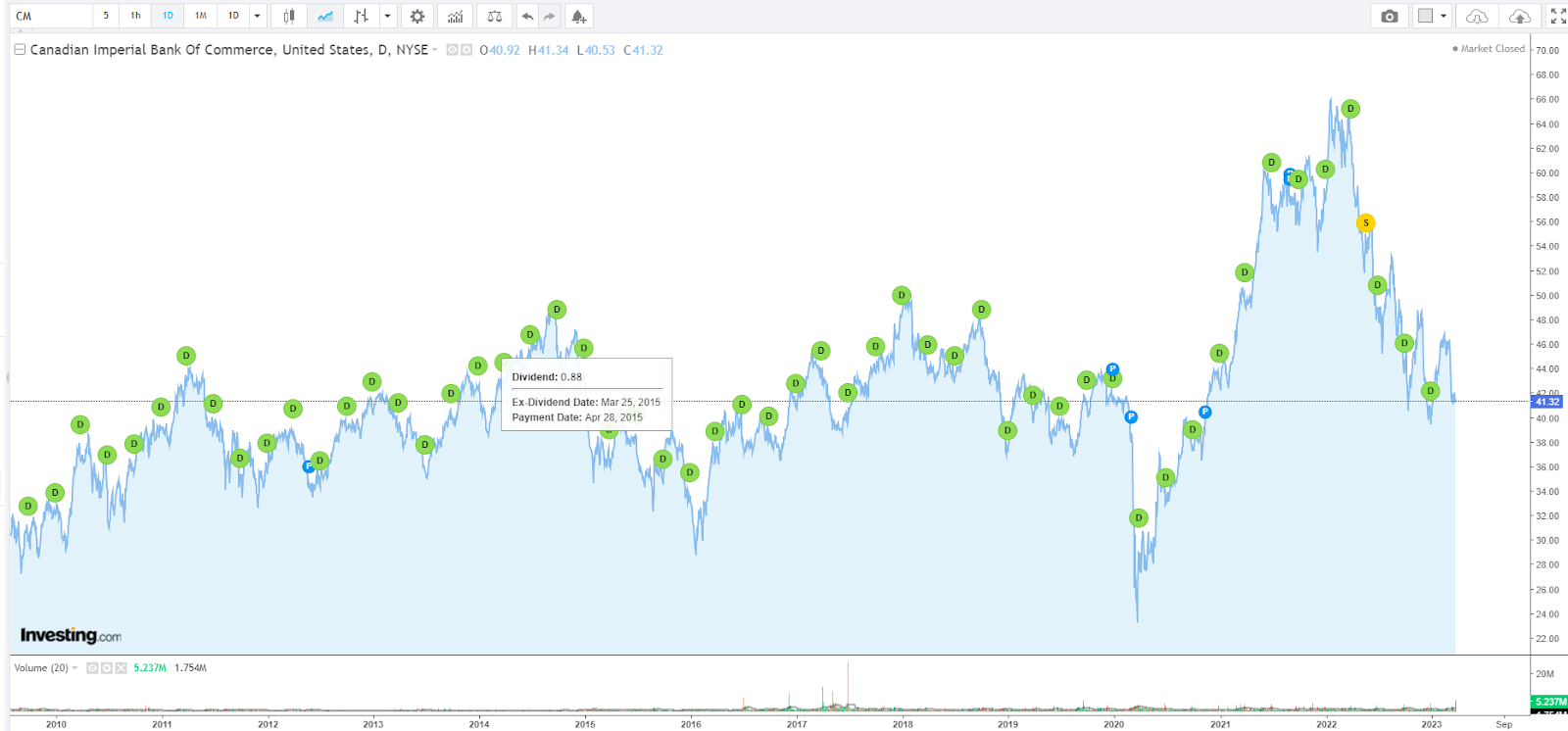Select the area chart style icon
The width and height of the screenshot is (1568, 731).
click(x=324, y=16)
